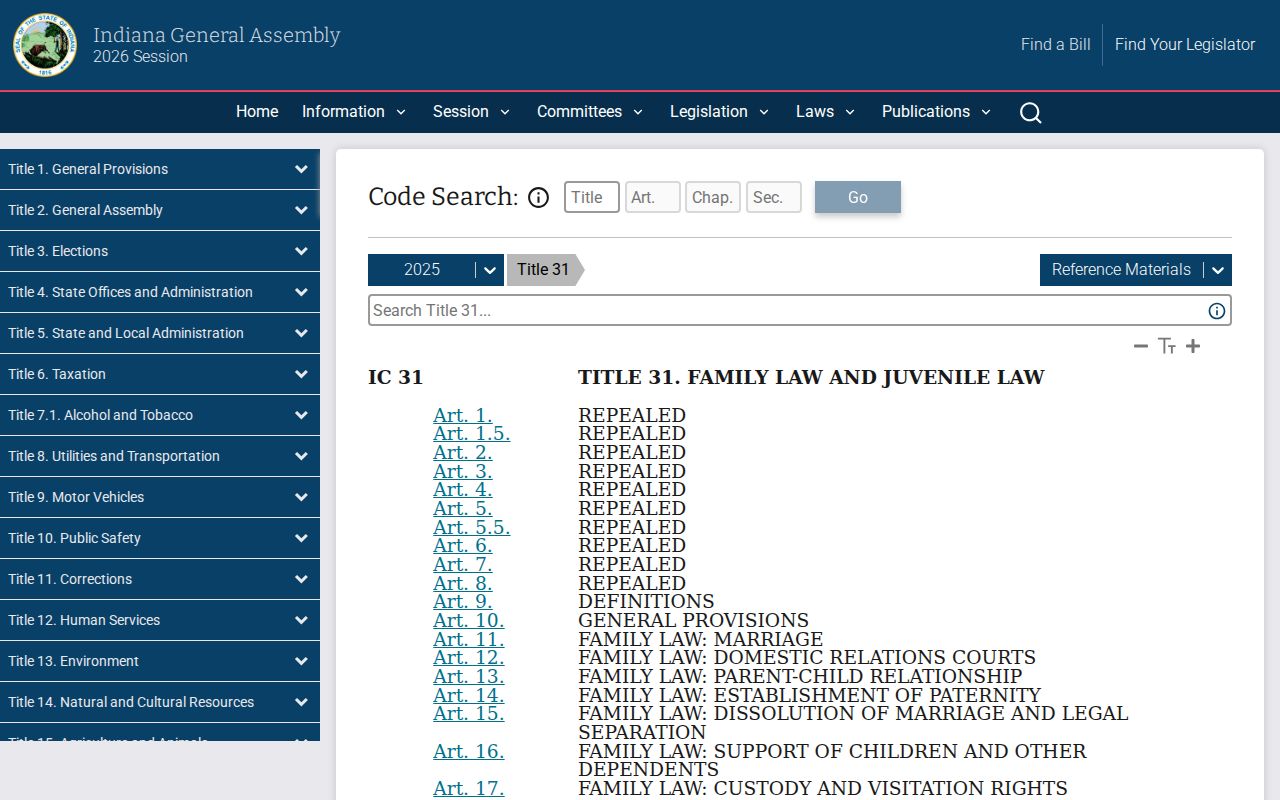This screenshot has height=800, width=1280.
Task: Open Art. 17. Custody and Visitation Rights
Action: (x=469, y=789)
